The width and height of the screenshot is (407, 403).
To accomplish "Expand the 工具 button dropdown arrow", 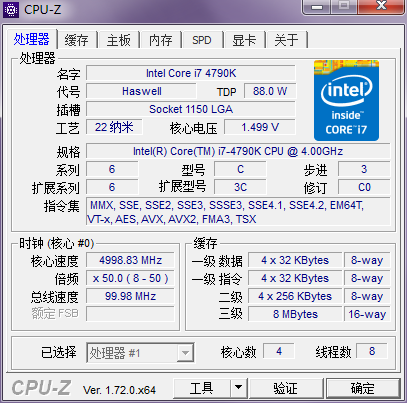I will pyautogui.click(x=238, y=388).
